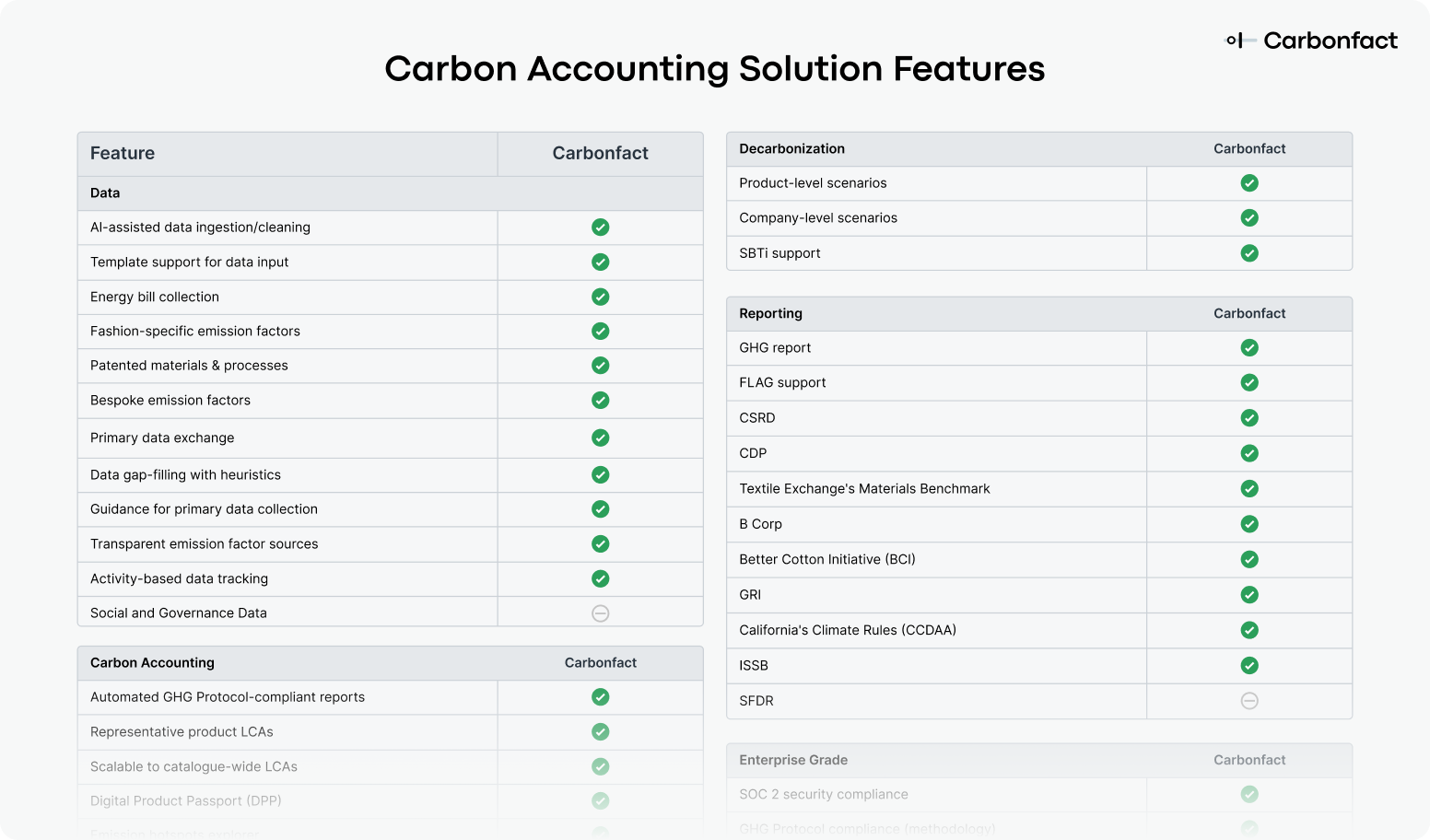Select the 'GHG report' label
1430x840 pixels.
coord(775,348)
